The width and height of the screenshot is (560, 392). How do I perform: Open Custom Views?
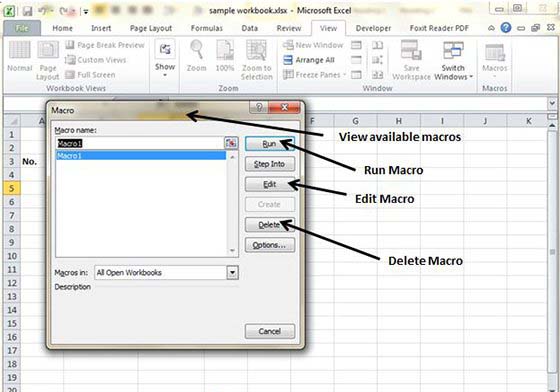96,60
